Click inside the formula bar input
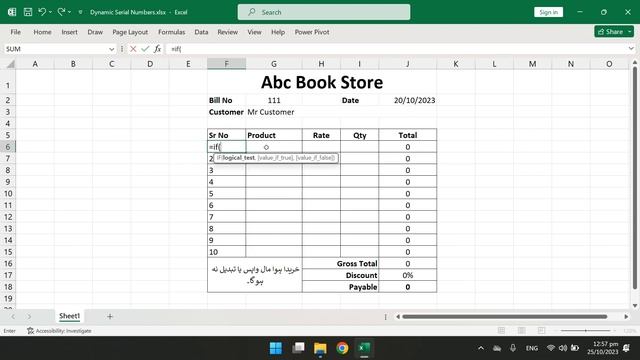Image resolution: width=640 pixels, height=360 pixels. (396, 49)
